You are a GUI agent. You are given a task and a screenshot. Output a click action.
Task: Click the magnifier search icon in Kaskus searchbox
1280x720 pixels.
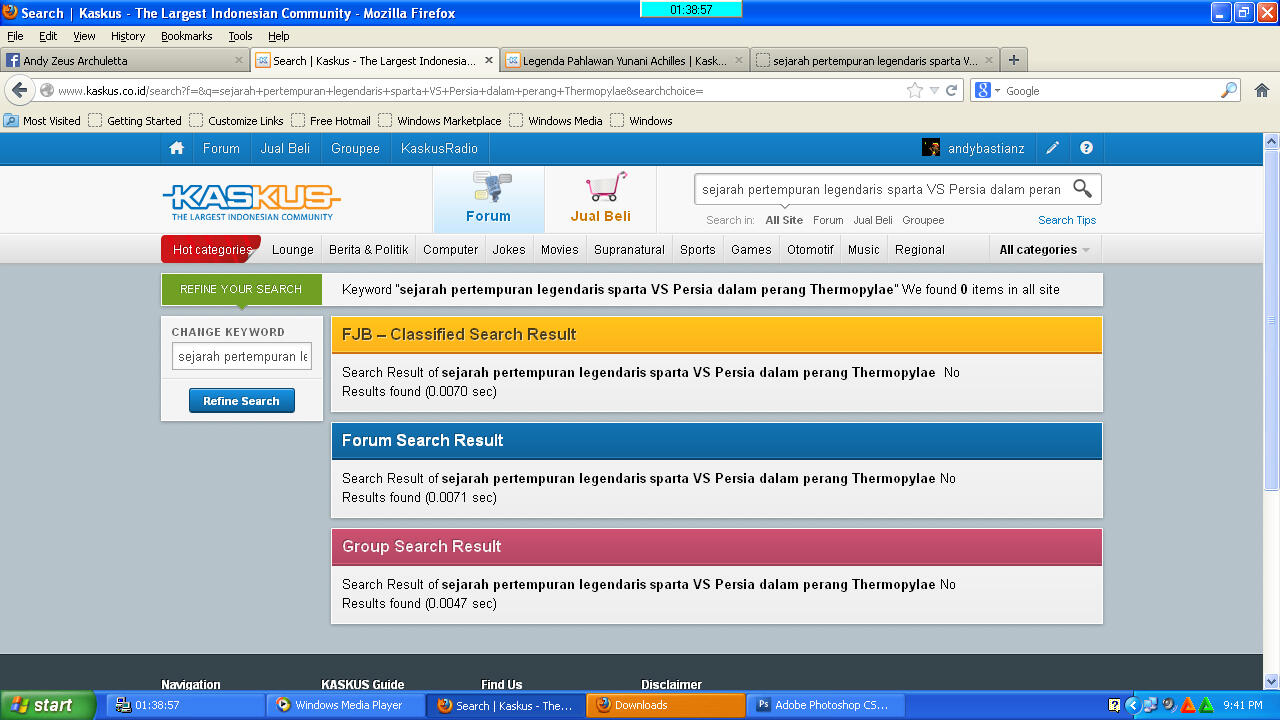pyautogui.click(x=1082, y=188)
